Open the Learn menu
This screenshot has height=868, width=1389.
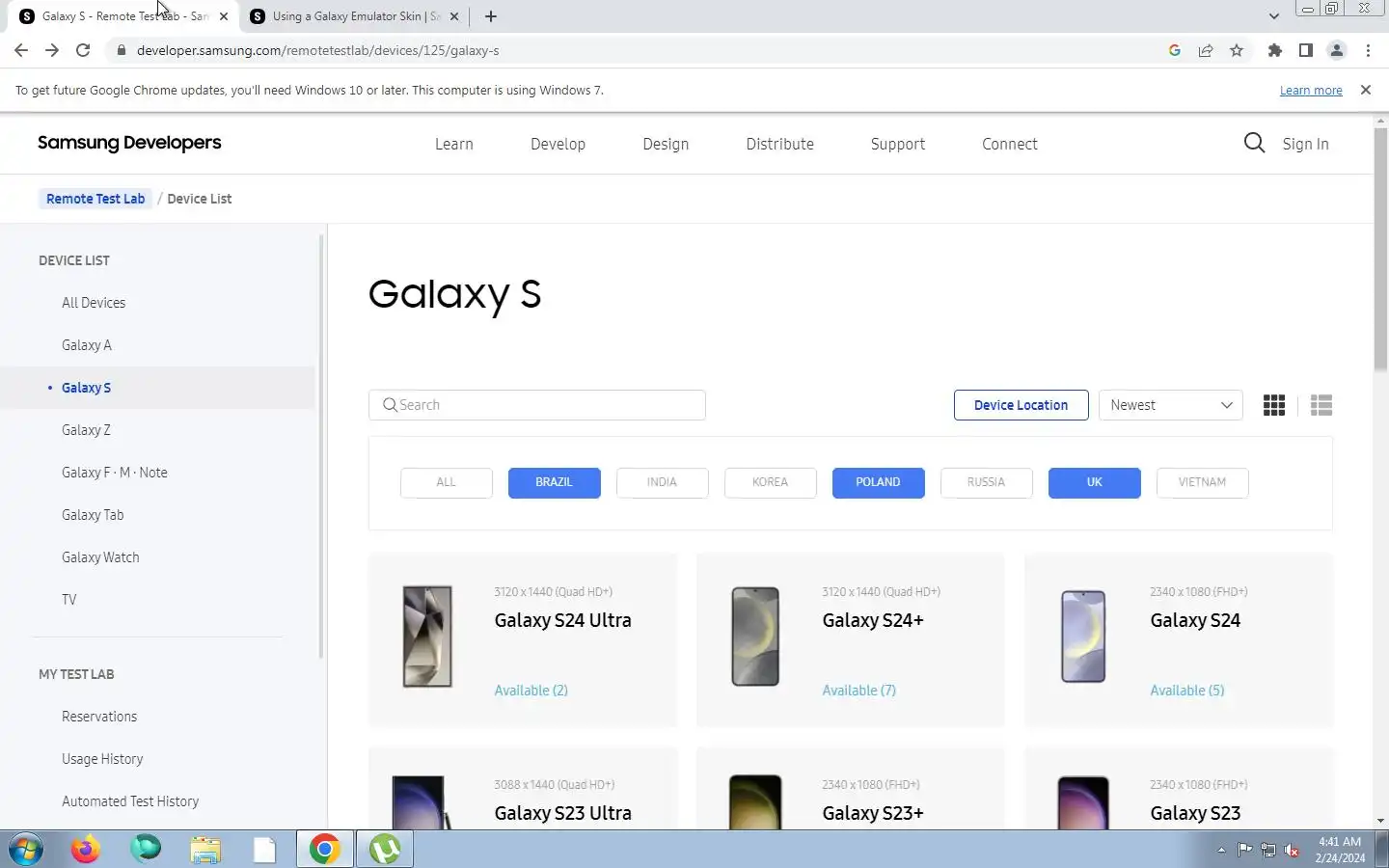(454, 144)
